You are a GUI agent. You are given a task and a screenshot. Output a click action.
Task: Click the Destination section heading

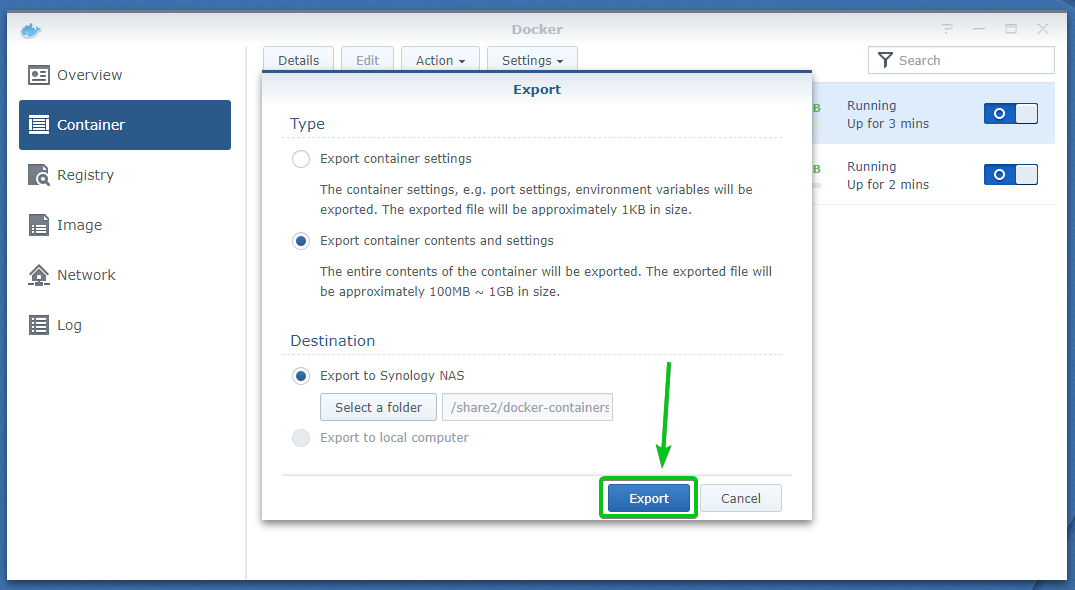coord(333,341)
